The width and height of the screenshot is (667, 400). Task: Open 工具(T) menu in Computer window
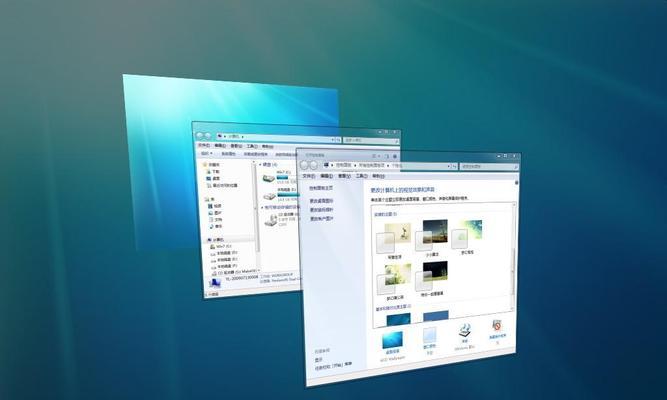(252, 146)
